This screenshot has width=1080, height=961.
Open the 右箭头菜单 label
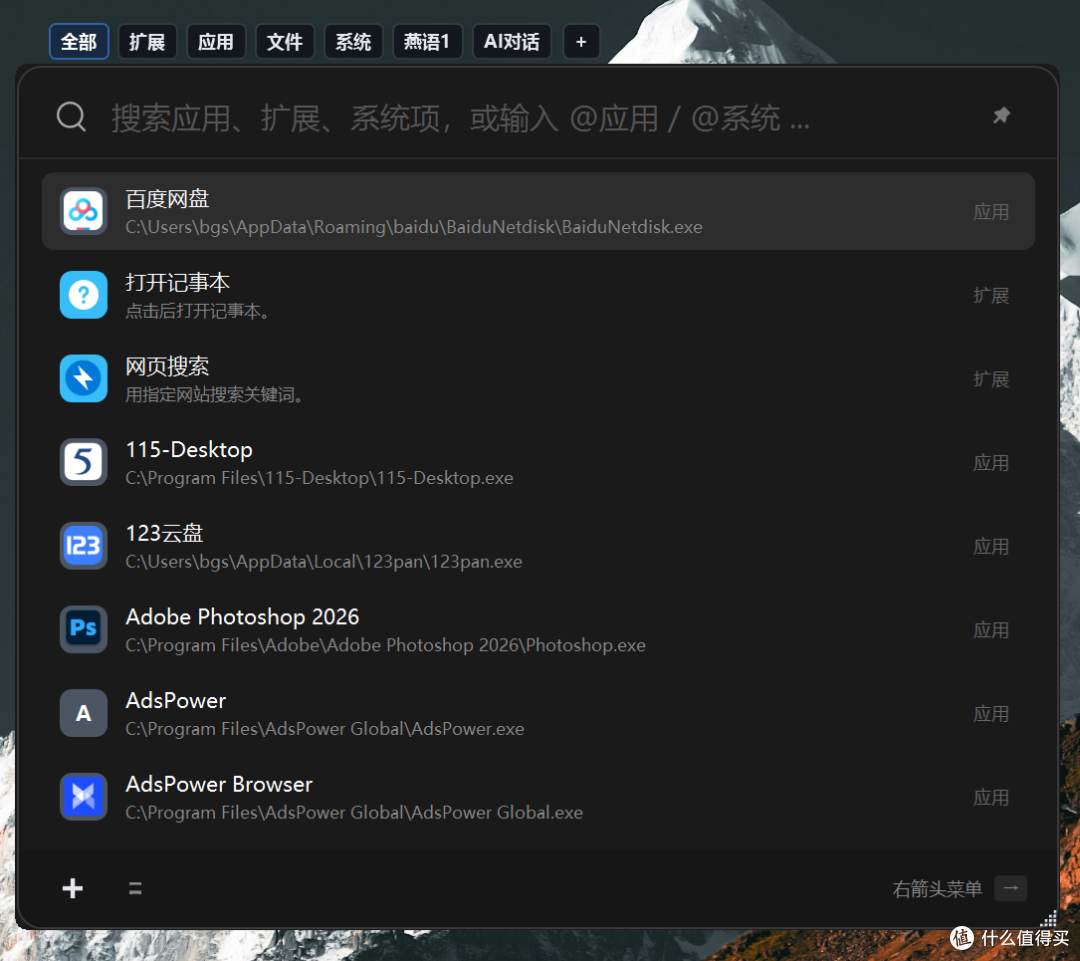(937, 889)
